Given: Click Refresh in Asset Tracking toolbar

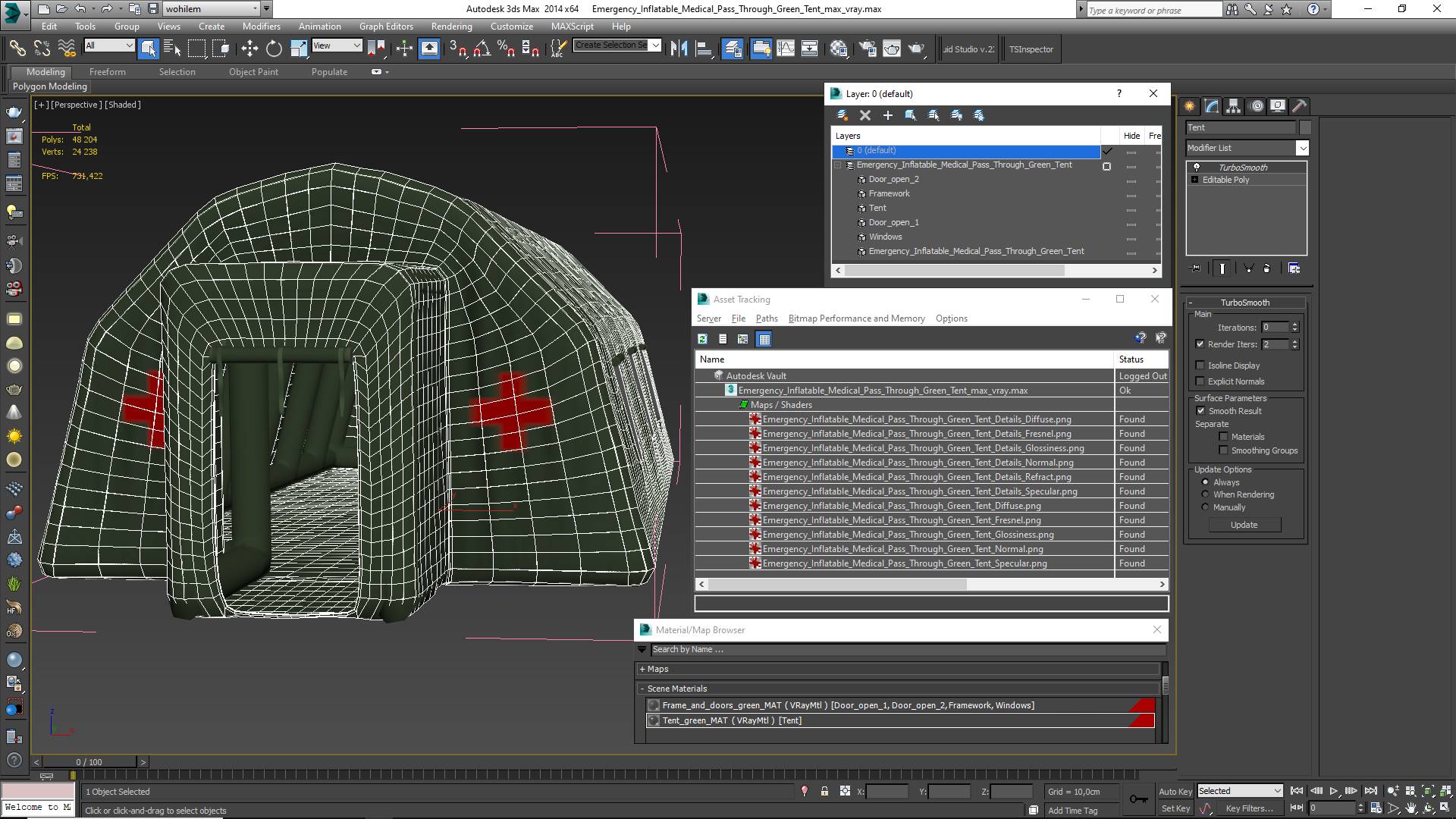Looking at the screenshot, I should (x=702, y=339).
